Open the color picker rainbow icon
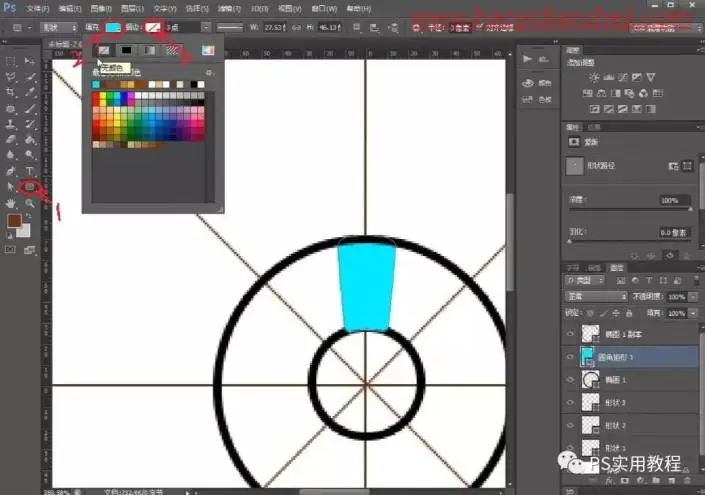Screen dimensions: 705x495 (208, 50)
